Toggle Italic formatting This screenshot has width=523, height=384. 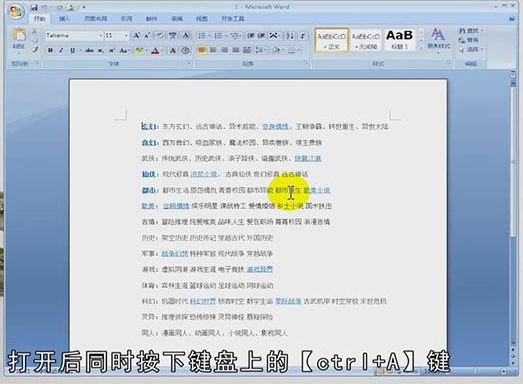61,50
